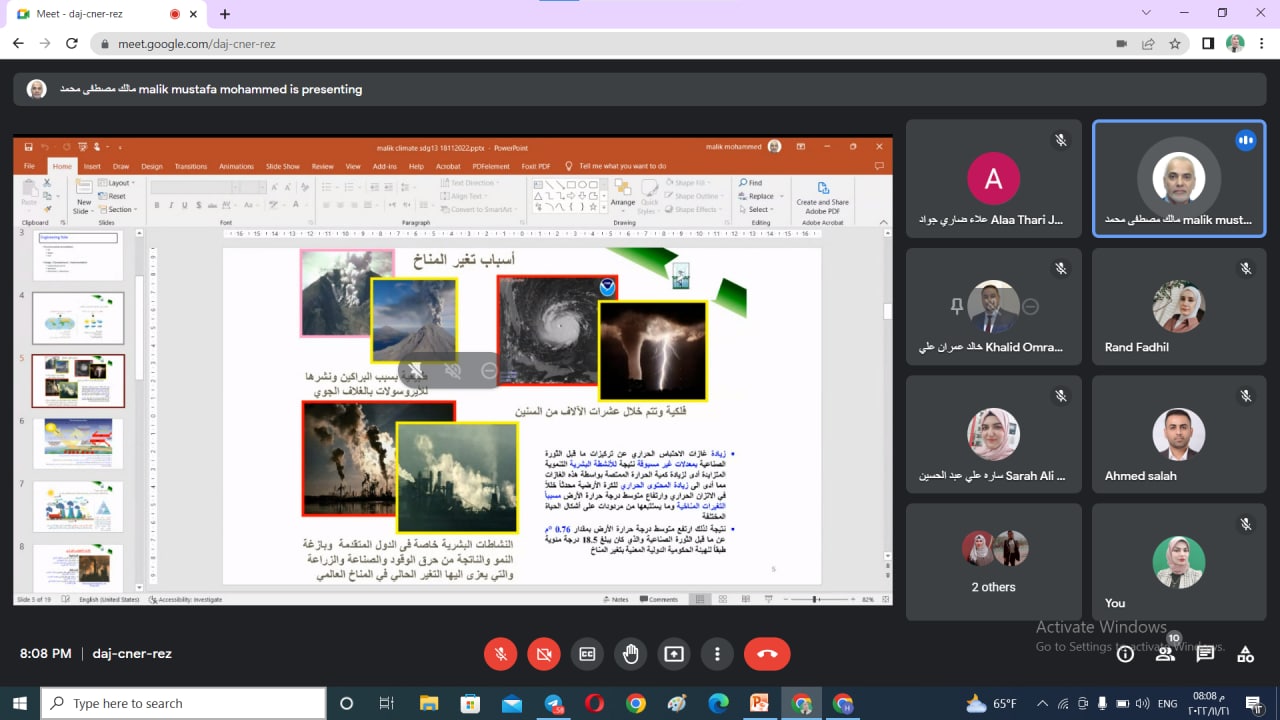1280x720 pixels.
Task: Open the meeting details info icon
Action: [x=1125, y=654]
